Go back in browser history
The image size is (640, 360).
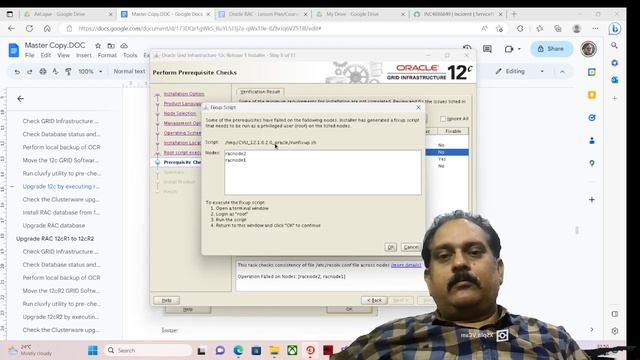tap(11, 29)
